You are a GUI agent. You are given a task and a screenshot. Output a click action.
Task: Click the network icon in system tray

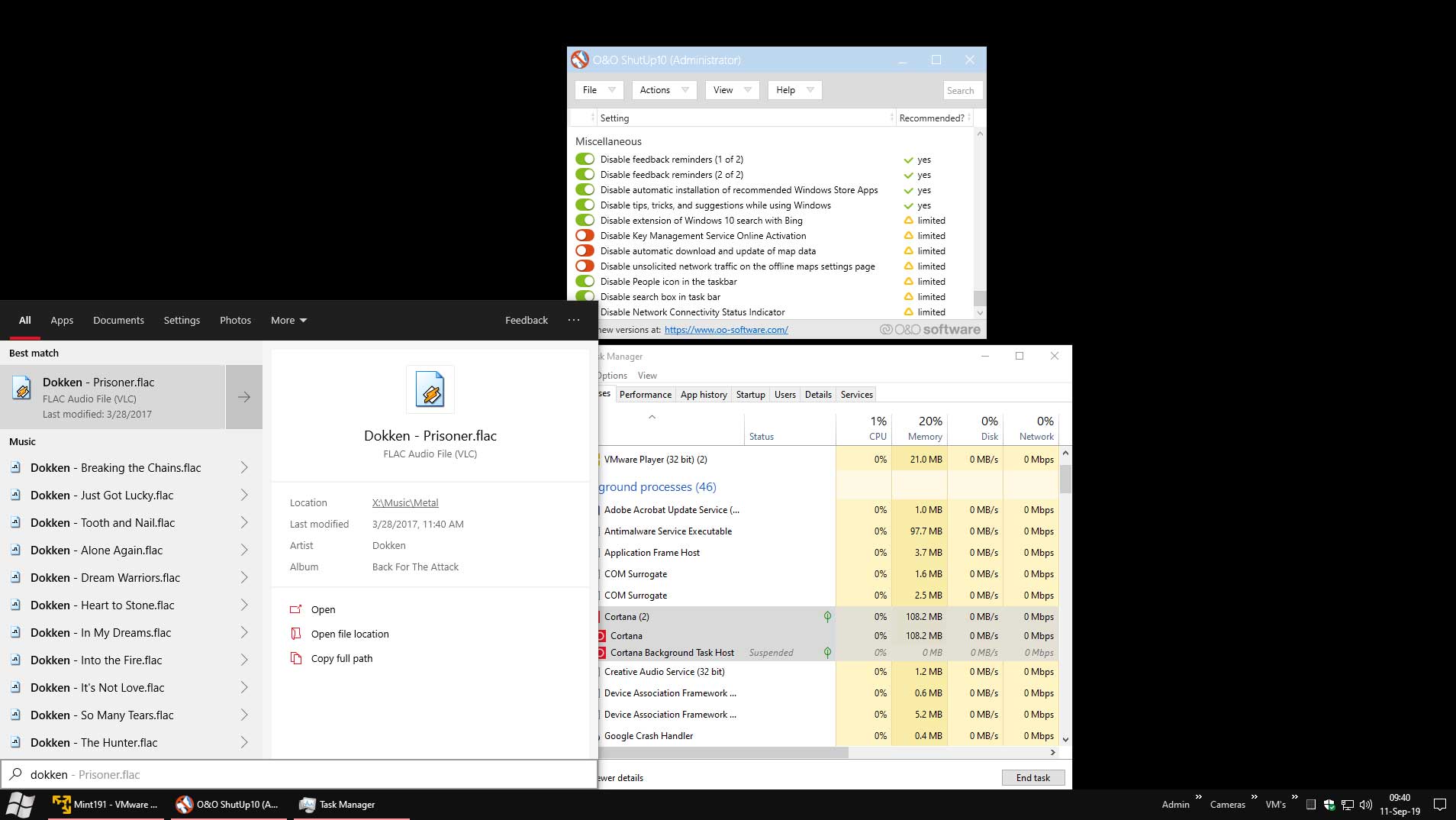(1348, 805)
